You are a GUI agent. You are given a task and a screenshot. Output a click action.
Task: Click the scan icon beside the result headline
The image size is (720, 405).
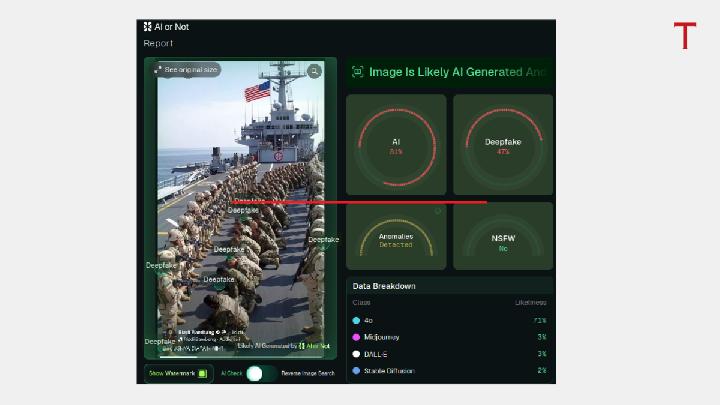(357, 72)
